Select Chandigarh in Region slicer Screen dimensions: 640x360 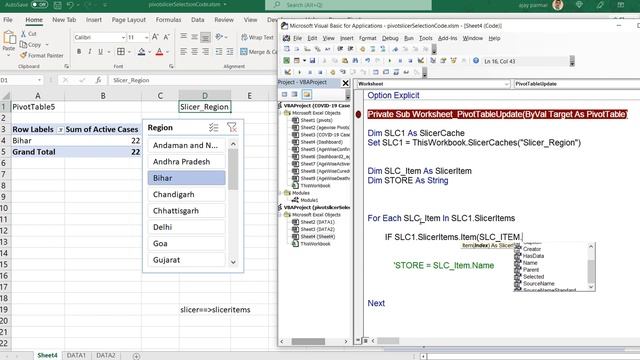click(186, 194)
